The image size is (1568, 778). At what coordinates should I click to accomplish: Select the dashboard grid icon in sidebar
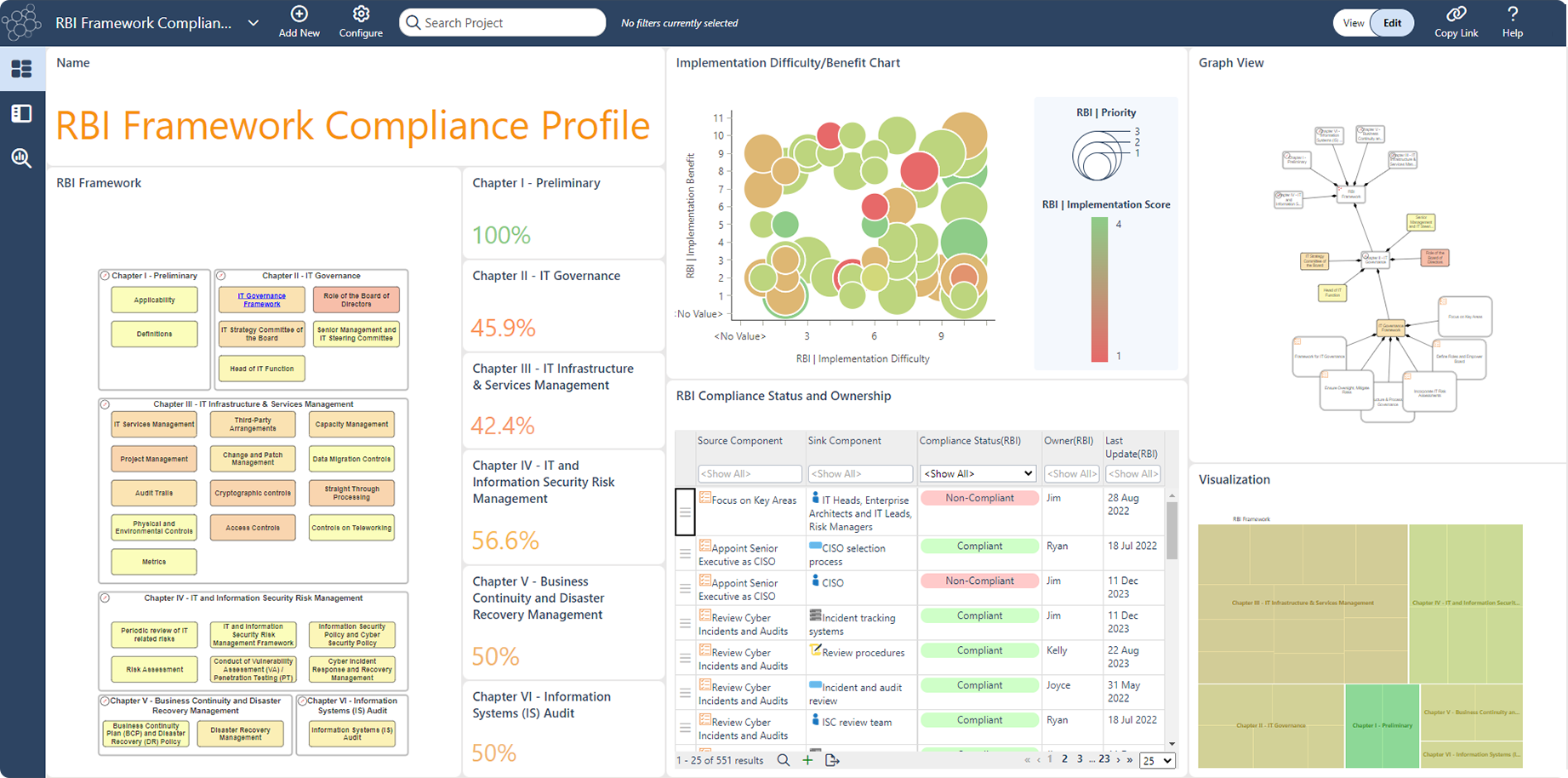click(22, 69)
